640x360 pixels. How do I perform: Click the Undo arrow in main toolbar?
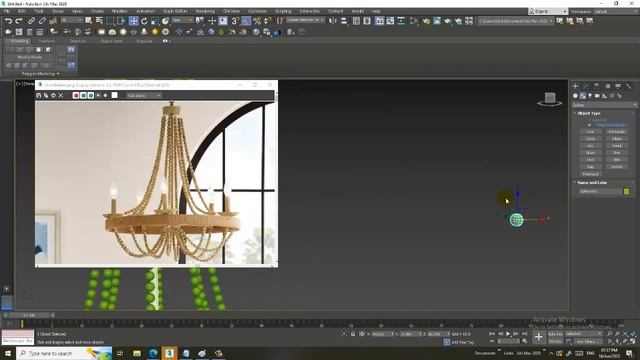click(x=9, y=20)
